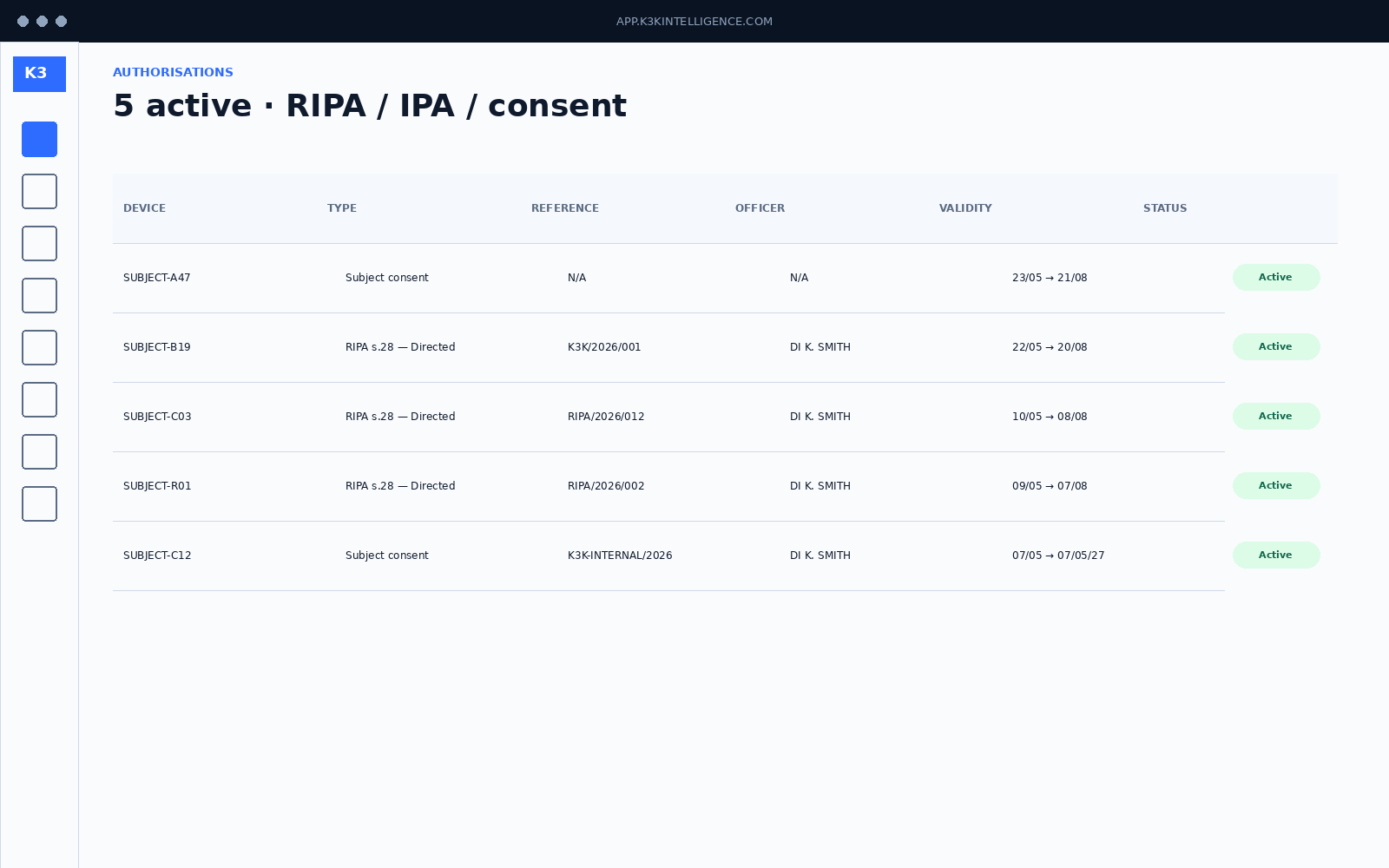Click the Active badge for SUBJECT-A47

(x=1276, y=277)
